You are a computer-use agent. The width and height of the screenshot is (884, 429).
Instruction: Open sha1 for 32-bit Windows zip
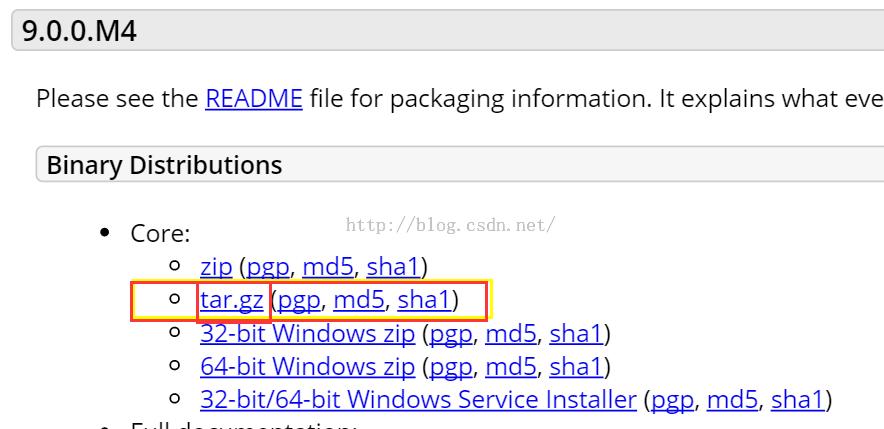[x=577, y=333]
